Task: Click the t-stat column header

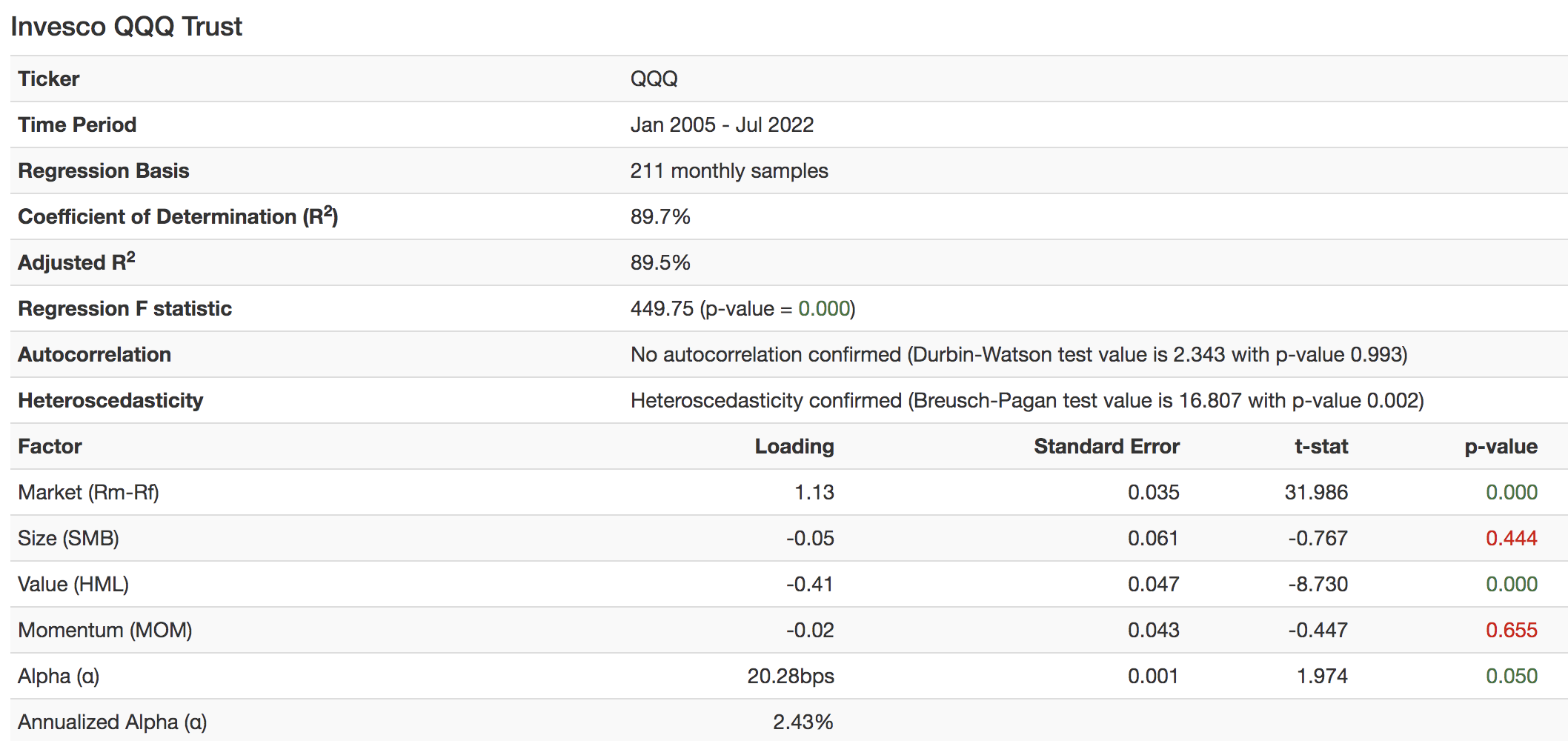Action: tap(1320, 446)
